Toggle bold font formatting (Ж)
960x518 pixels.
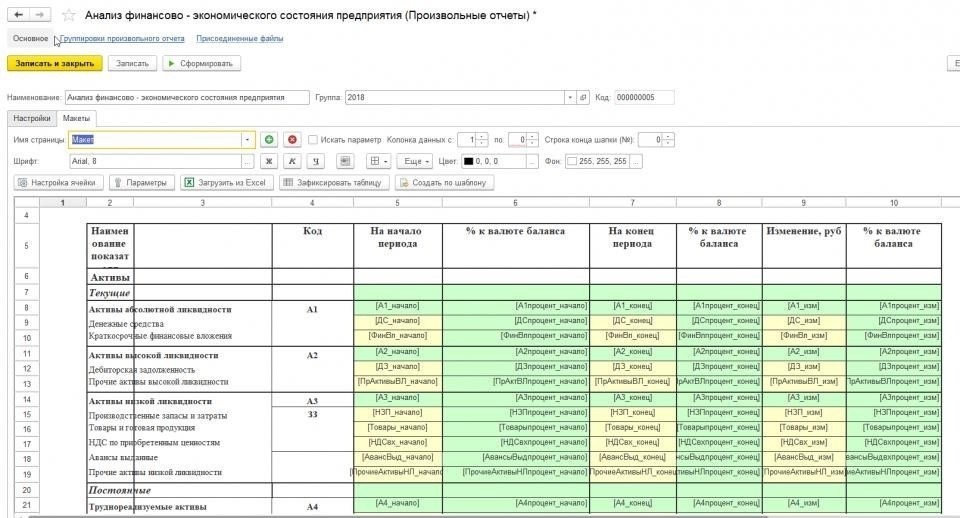(x=268, y=161)
